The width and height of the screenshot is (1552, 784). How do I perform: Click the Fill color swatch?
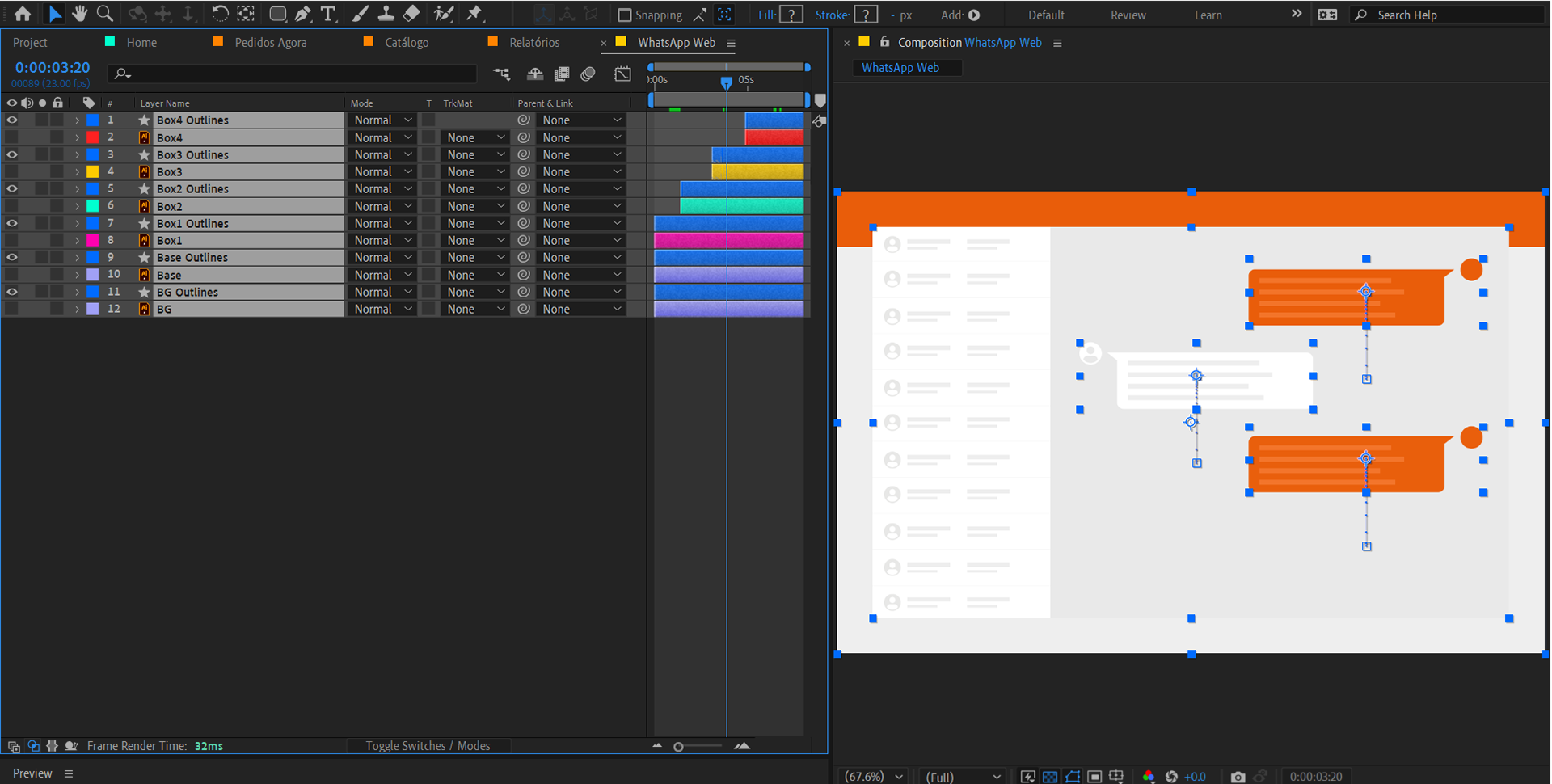(792, 15)
